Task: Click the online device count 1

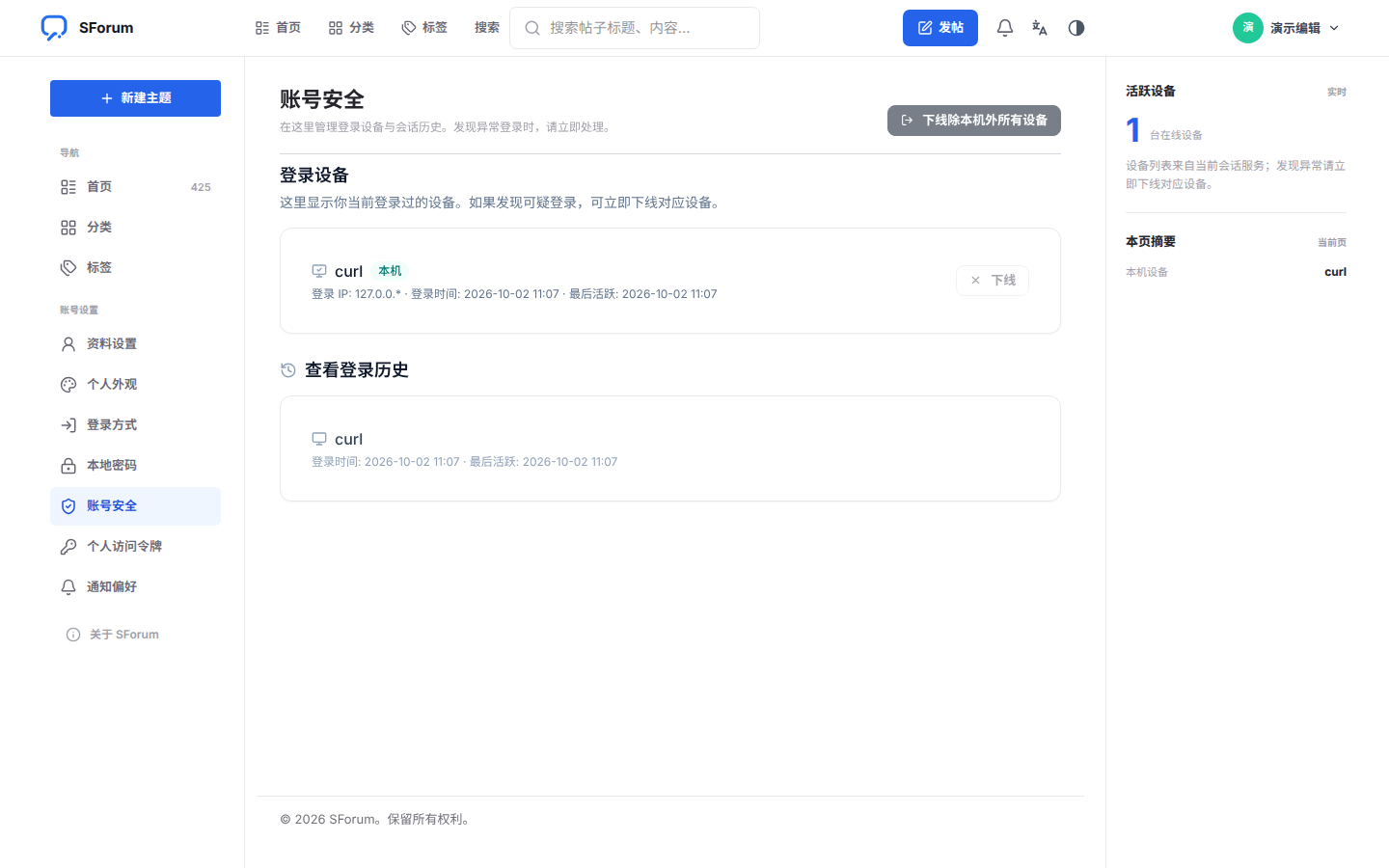Action: pos(1133,130)
